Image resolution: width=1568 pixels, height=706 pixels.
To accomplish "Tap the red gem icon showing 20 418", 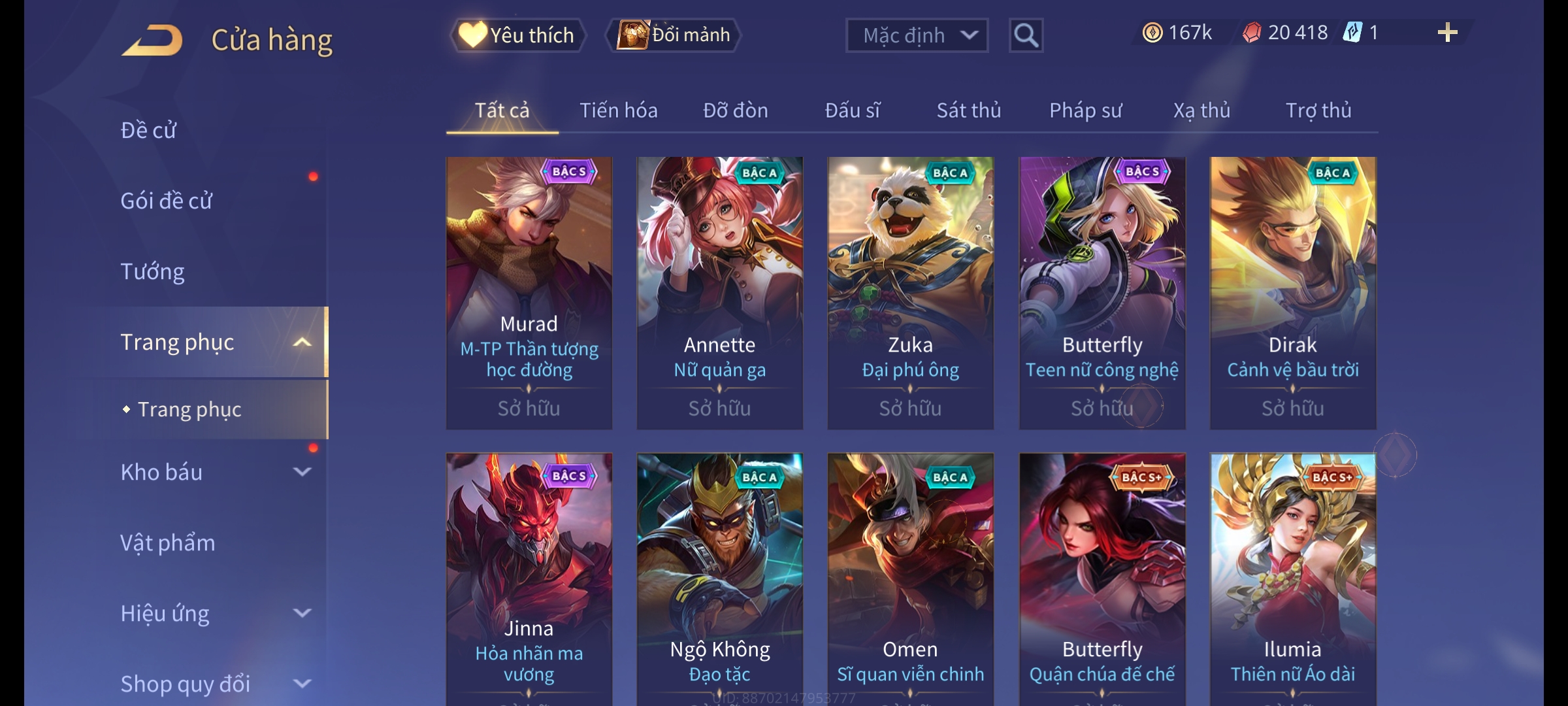I will [1252, 33].
